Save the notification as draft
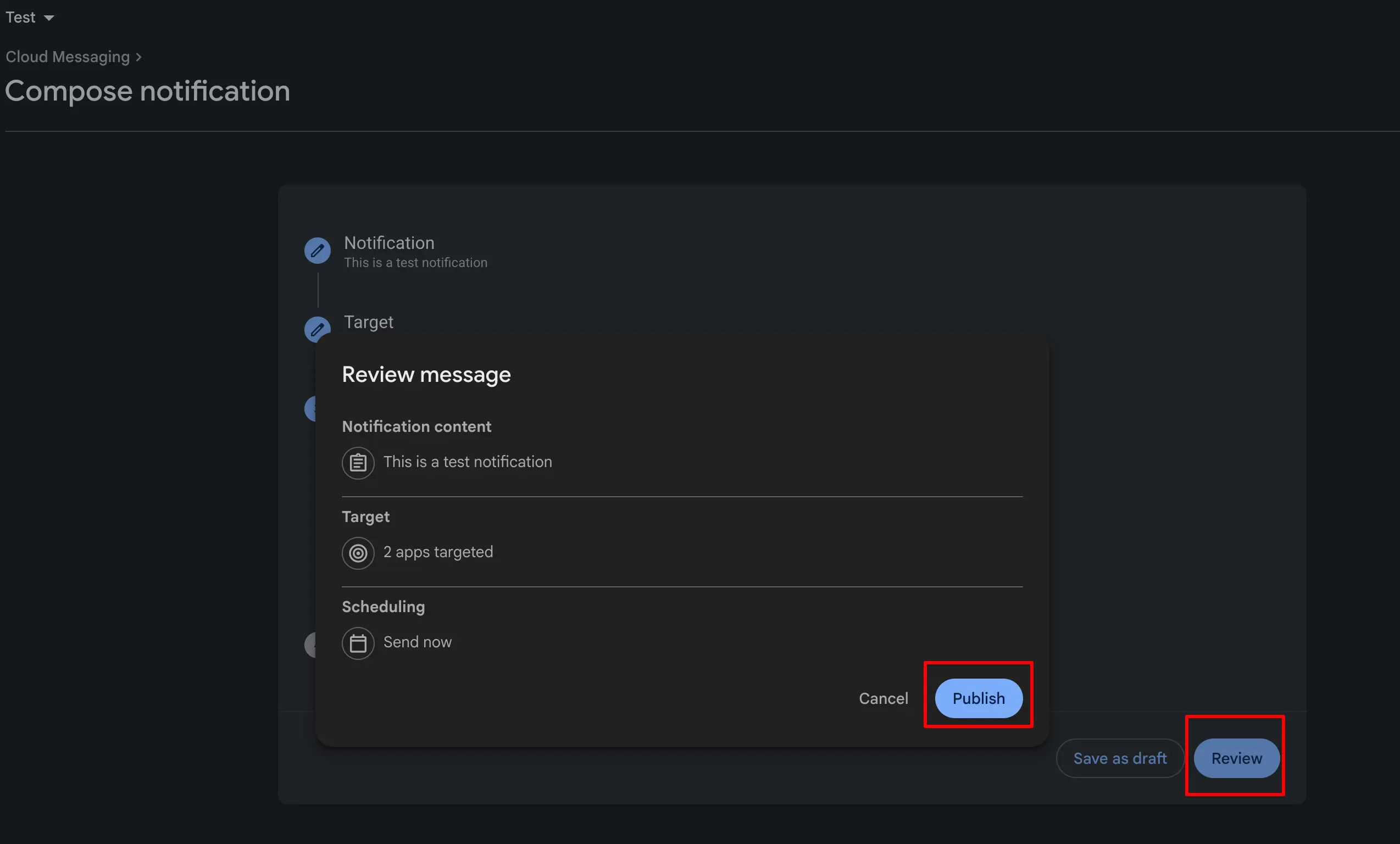Viewport: 1400px width, 844px height. click(1119, 758)
